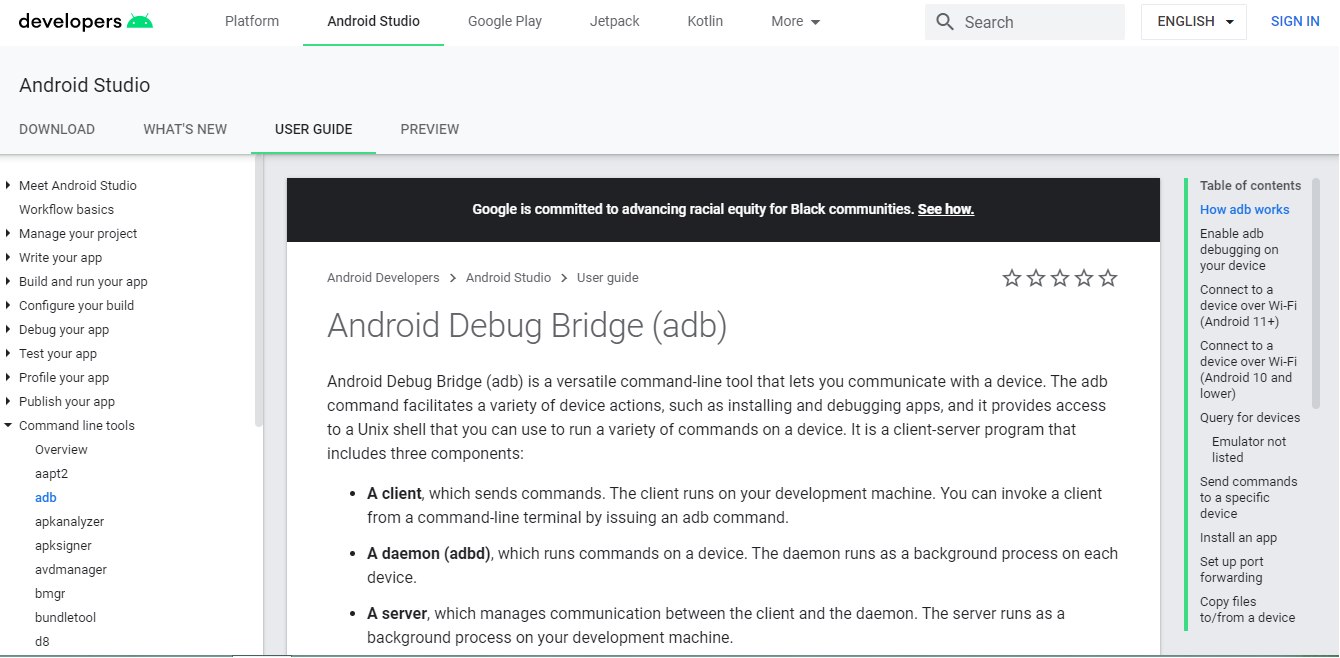Switch to the DOWNLOAD tab

(57, 129)
